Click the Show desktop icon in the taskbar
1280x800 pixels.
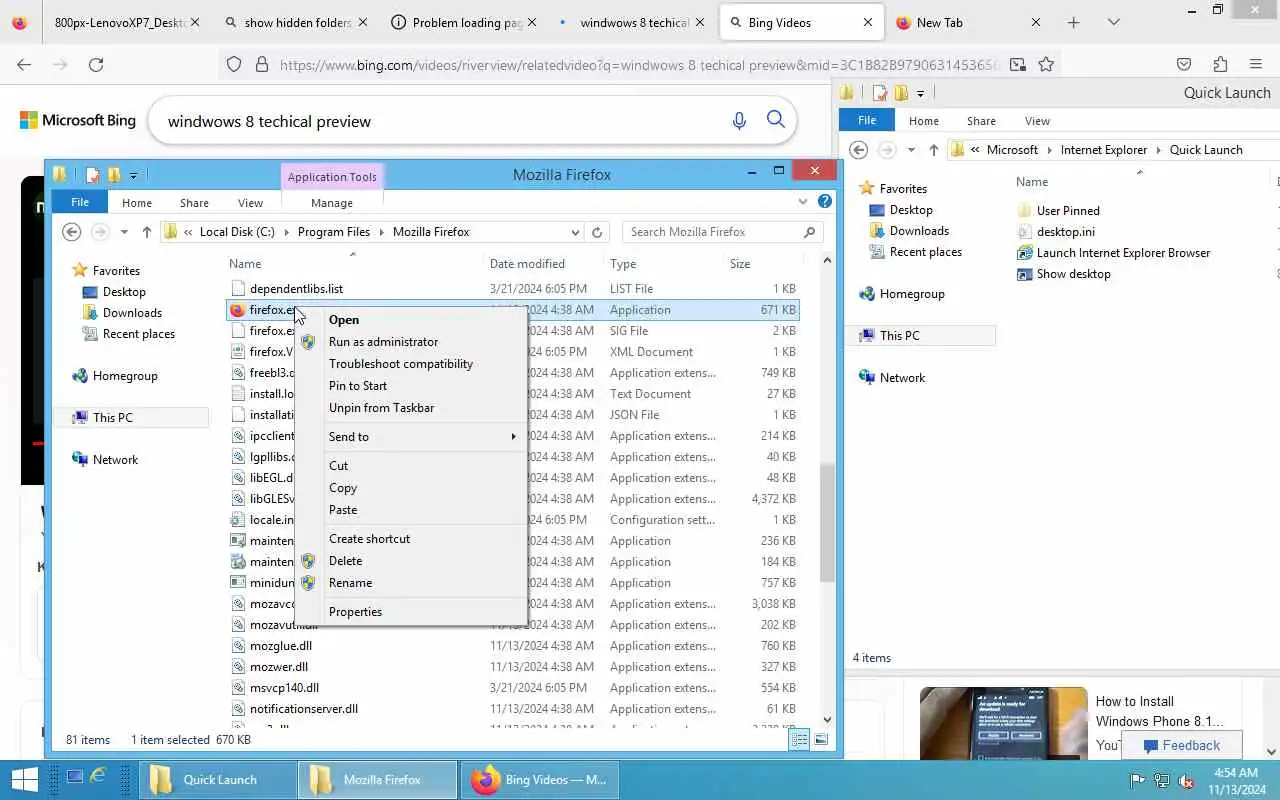(75, 776)
